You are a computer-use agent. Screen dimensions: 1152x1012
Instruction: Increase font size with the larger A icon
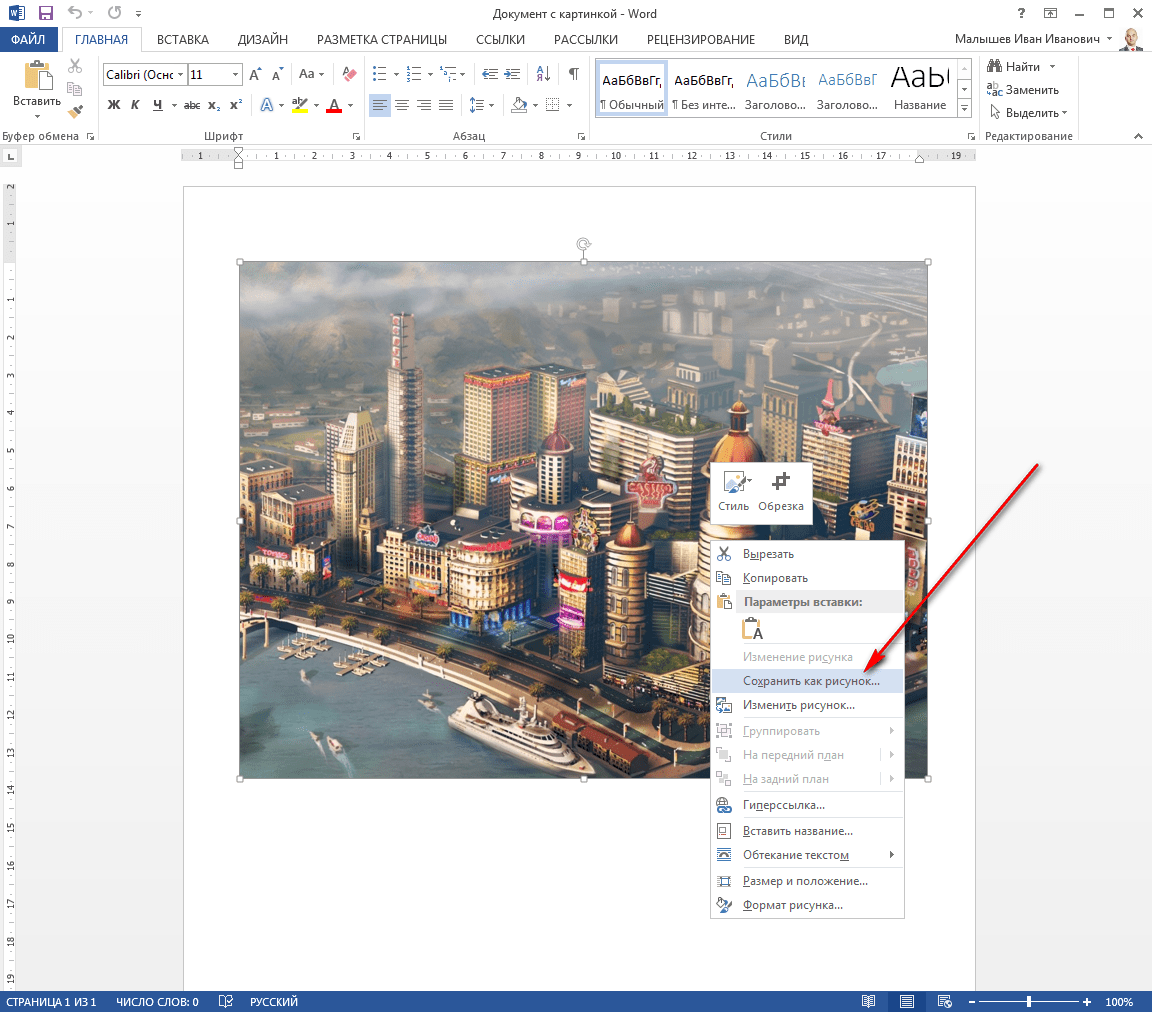(x=255, y=74)
